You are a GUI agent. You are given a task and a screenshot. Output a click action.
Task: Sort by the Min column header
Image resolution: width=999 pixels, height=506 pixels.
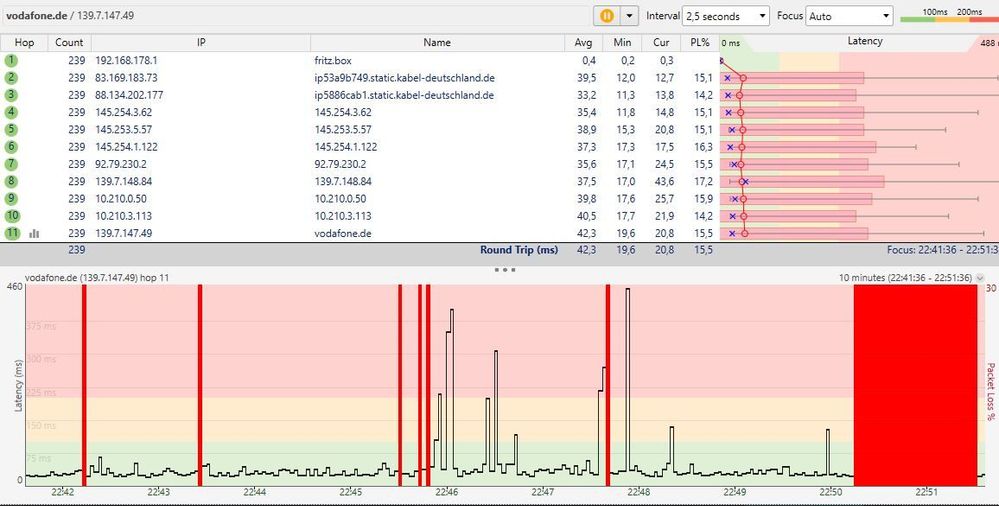point(622,43)
